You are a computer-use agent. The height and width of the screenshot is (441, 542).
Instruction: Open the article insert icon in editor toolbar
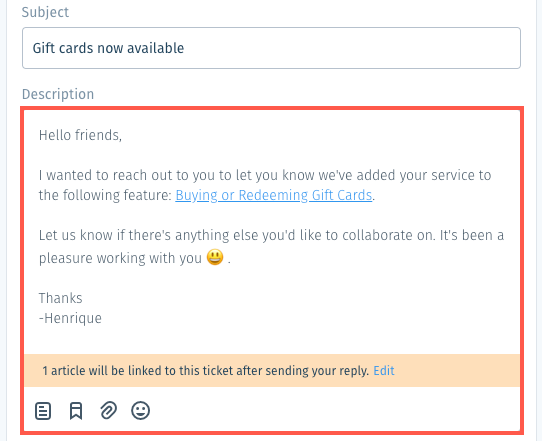(43, 411)
